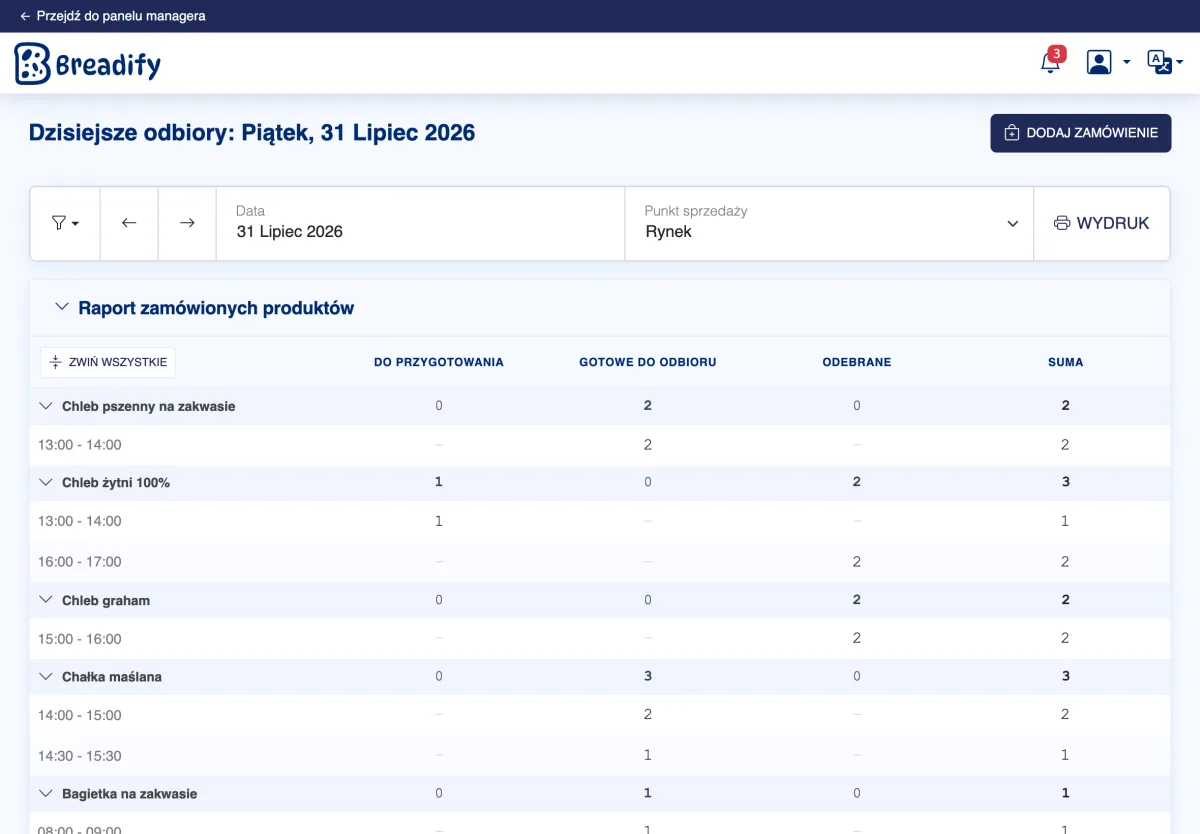This screenshot has width=1200, height=834.
Task: Go to next day with right arrow
Action: pyautogui.click(x=187, y=223)
